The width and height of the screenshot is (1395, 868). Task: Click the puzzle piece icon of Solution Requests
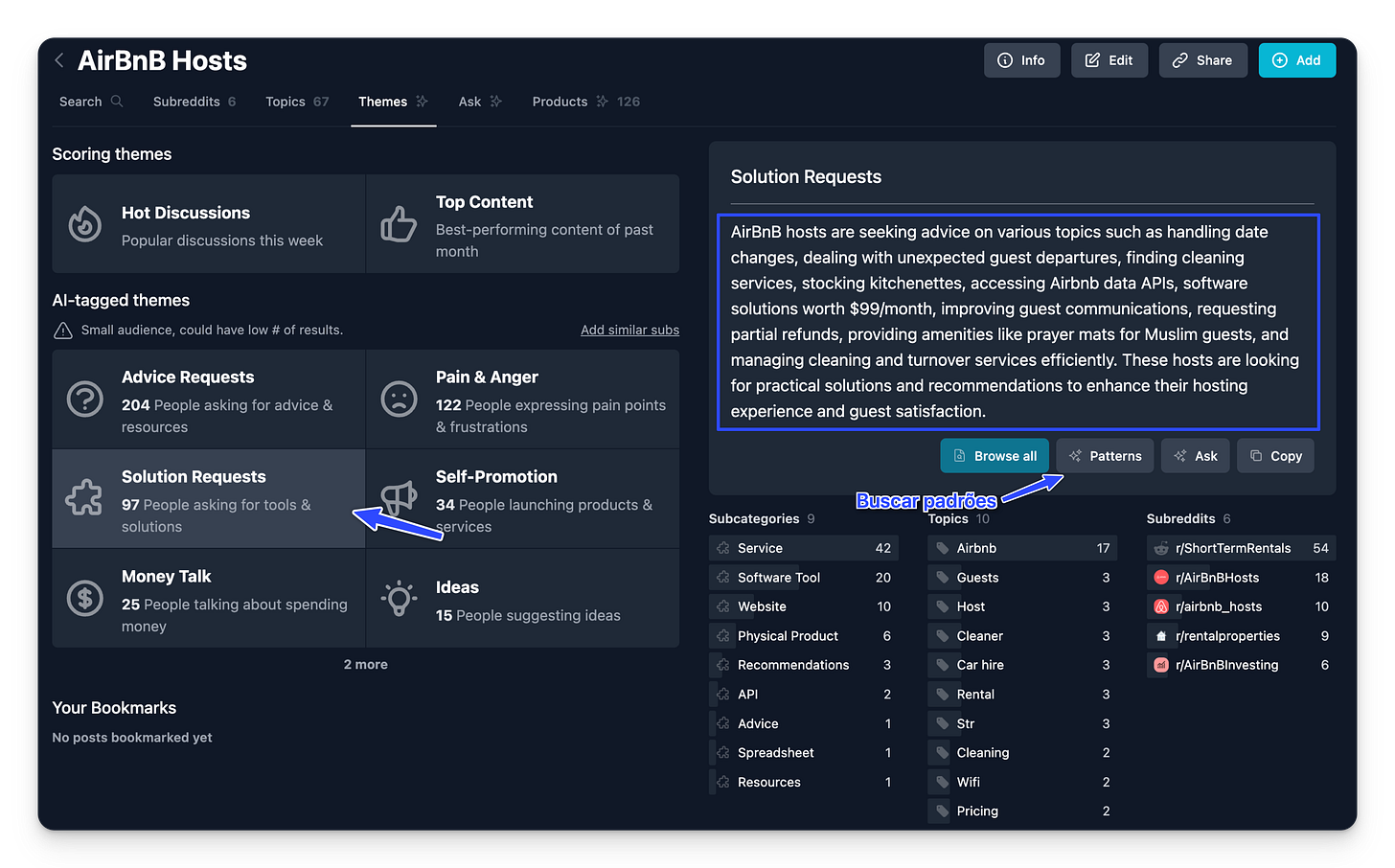pyautogui.click(x=84, y=498)
